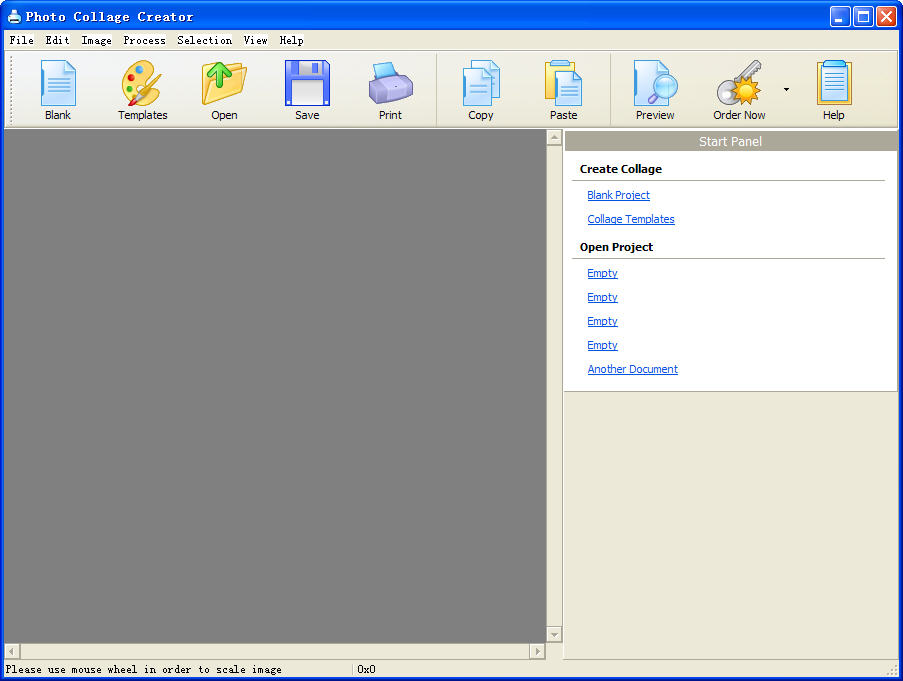The image size is (903, 681).
Task: Click the Paste clipboard icon
Action: [563, 84]
